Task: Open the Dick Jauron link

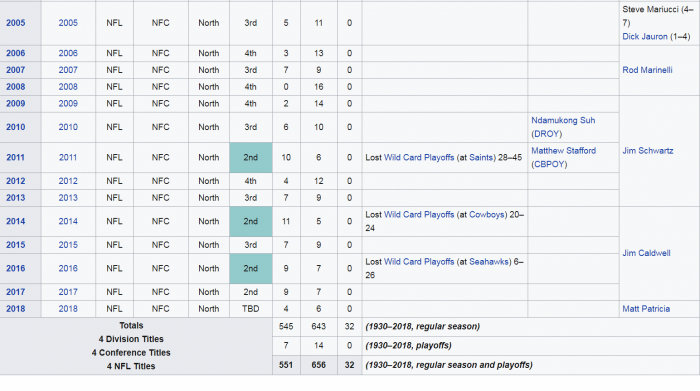Action: click(645, 37)
